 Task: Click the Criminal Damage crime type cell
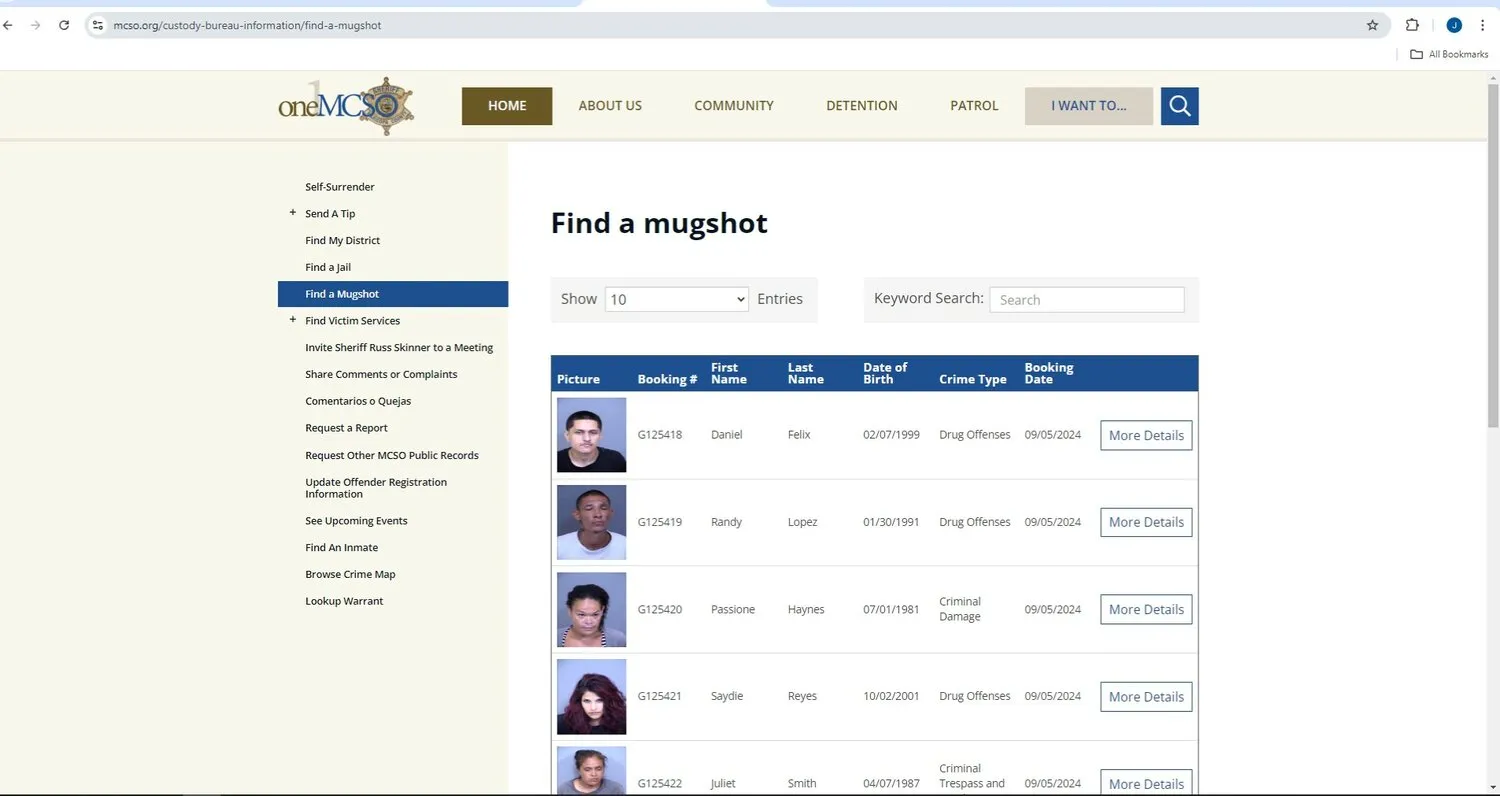tap(960, 609)
